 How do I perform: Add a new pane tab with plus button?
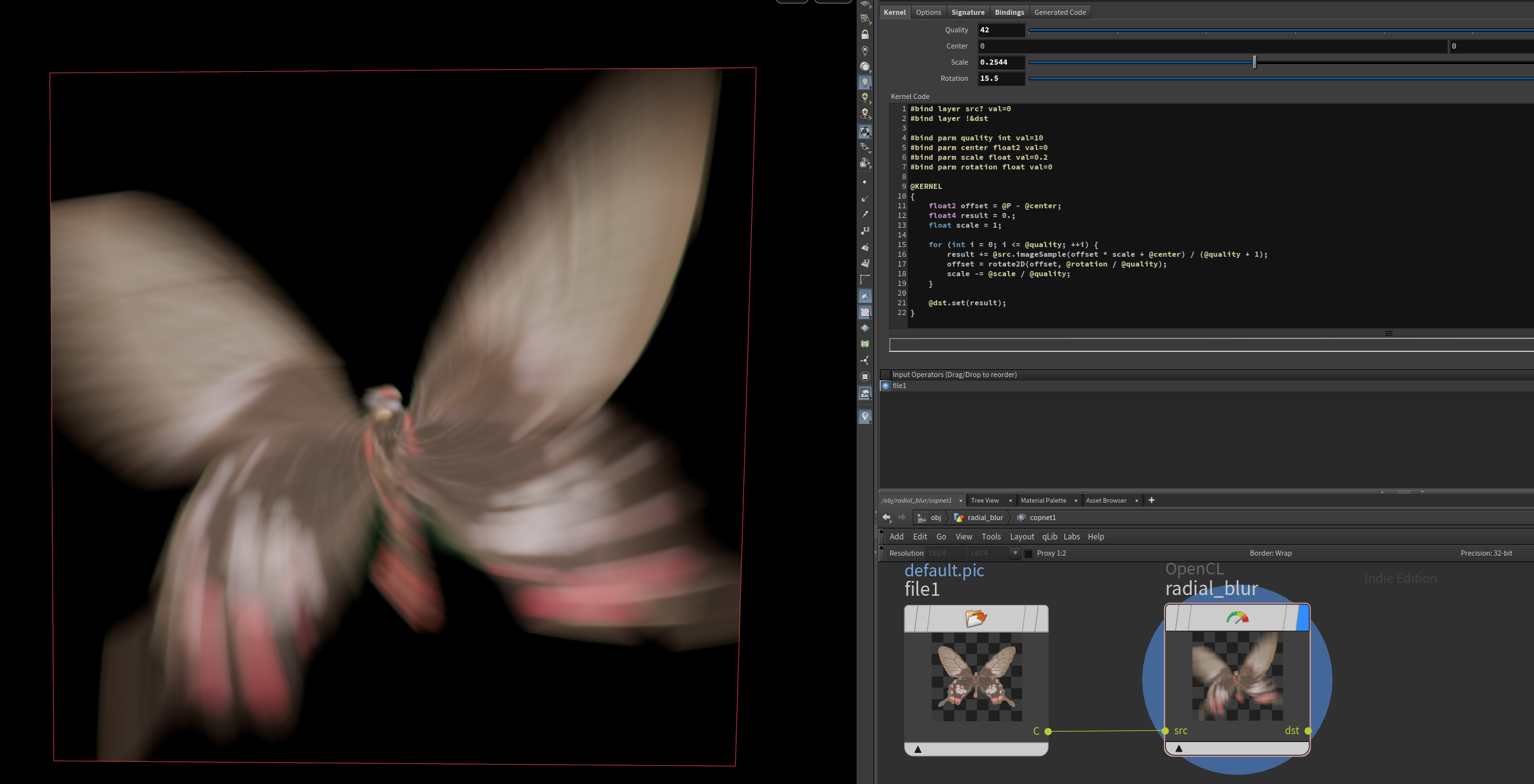point(1151,500)
